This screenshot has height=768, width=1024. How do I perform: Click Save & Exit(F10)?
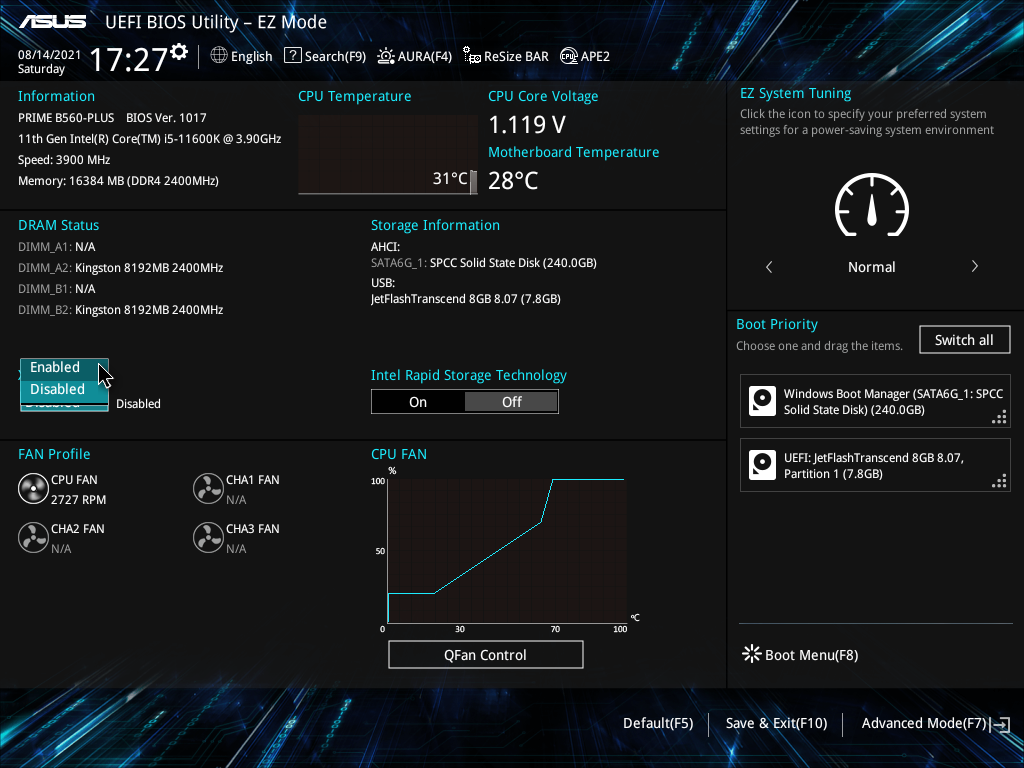776,723
